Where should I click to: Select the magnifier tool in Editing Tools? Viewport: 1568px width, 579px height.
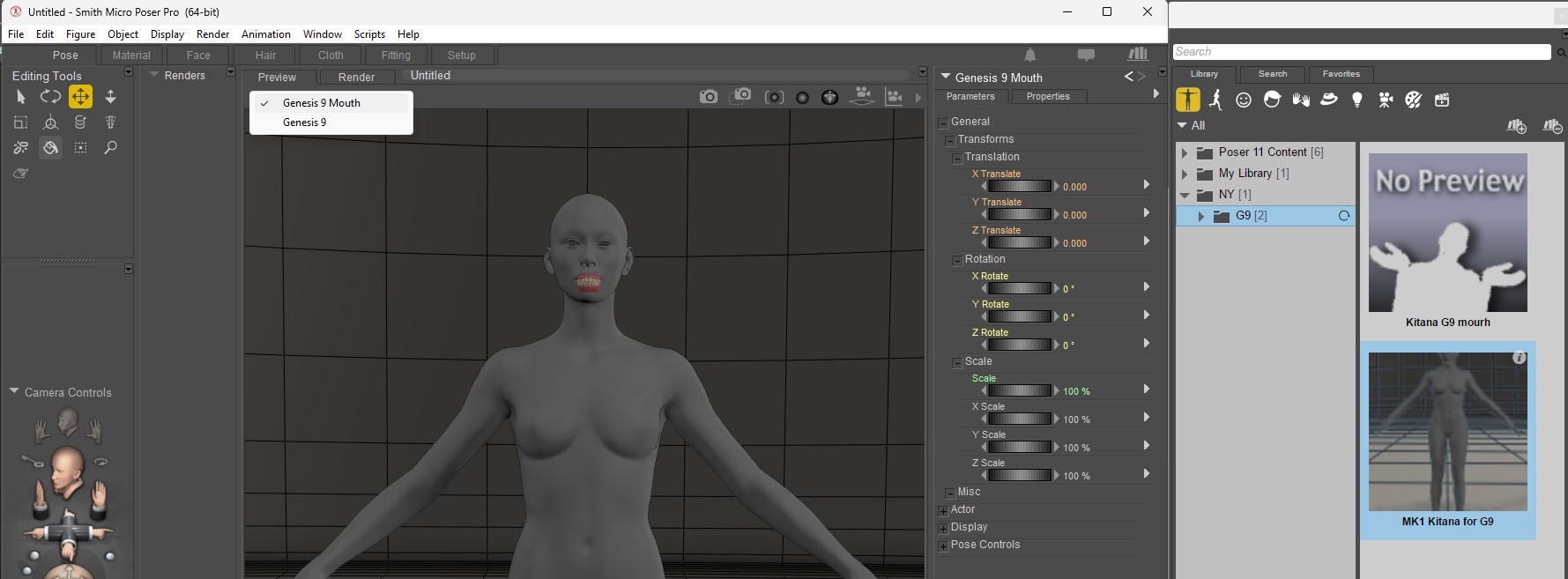110,148
